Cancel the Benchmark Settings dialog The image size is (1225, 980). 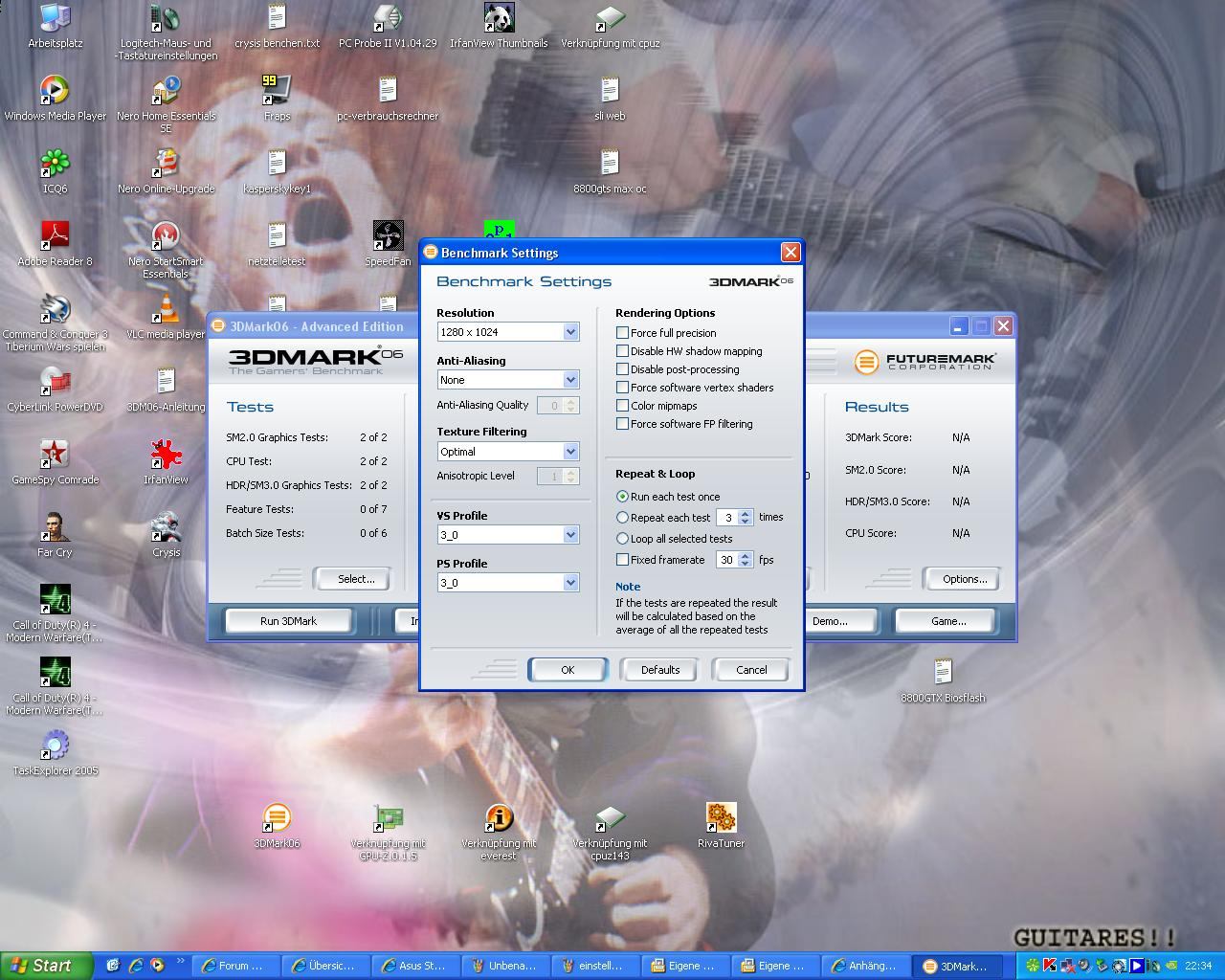751,670
